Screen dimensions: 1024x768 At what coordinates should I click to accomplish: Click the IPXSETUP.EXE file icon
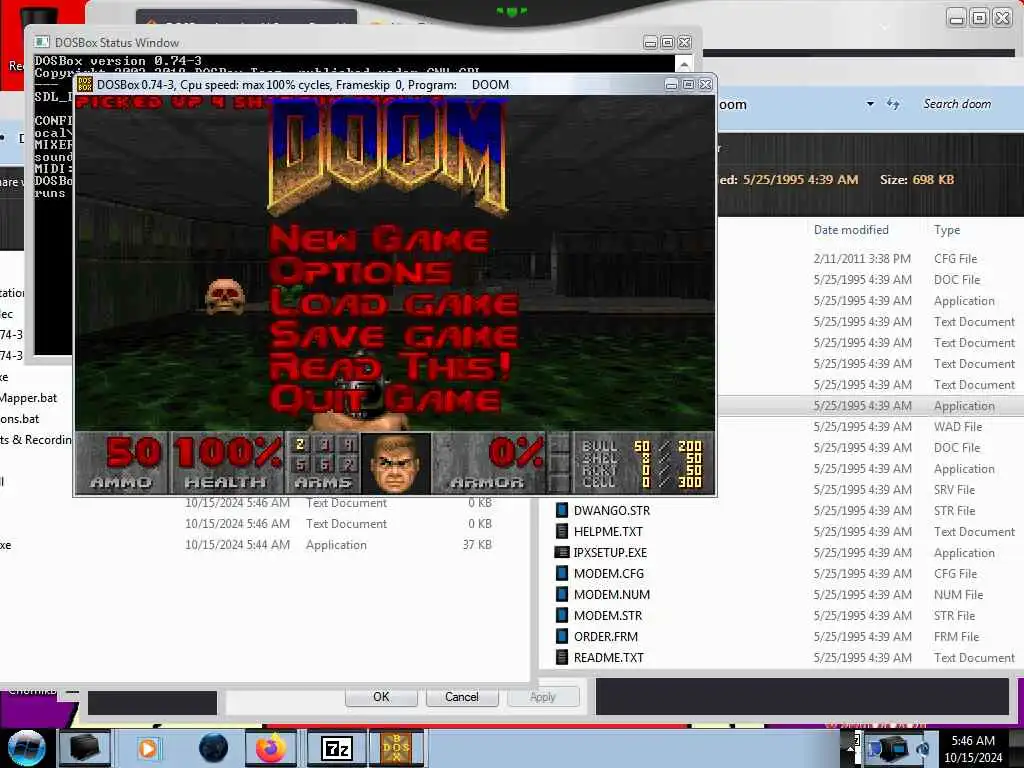tap(561, 552)
